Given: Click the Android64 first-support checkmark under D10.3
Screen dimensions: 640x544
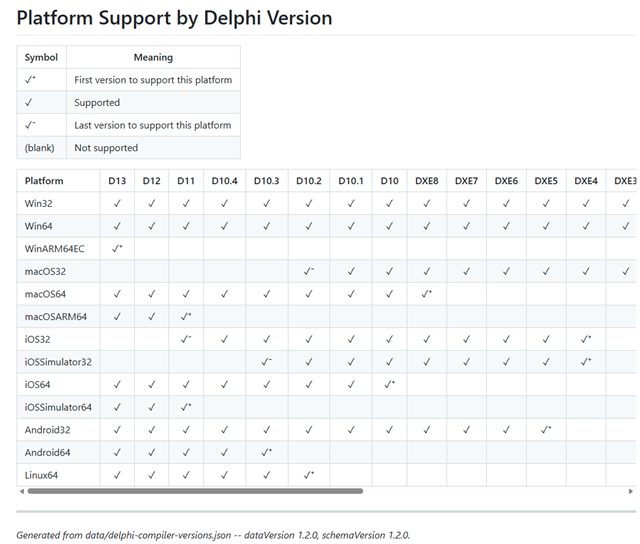Looking at the screenshot, I should [267, 452].
